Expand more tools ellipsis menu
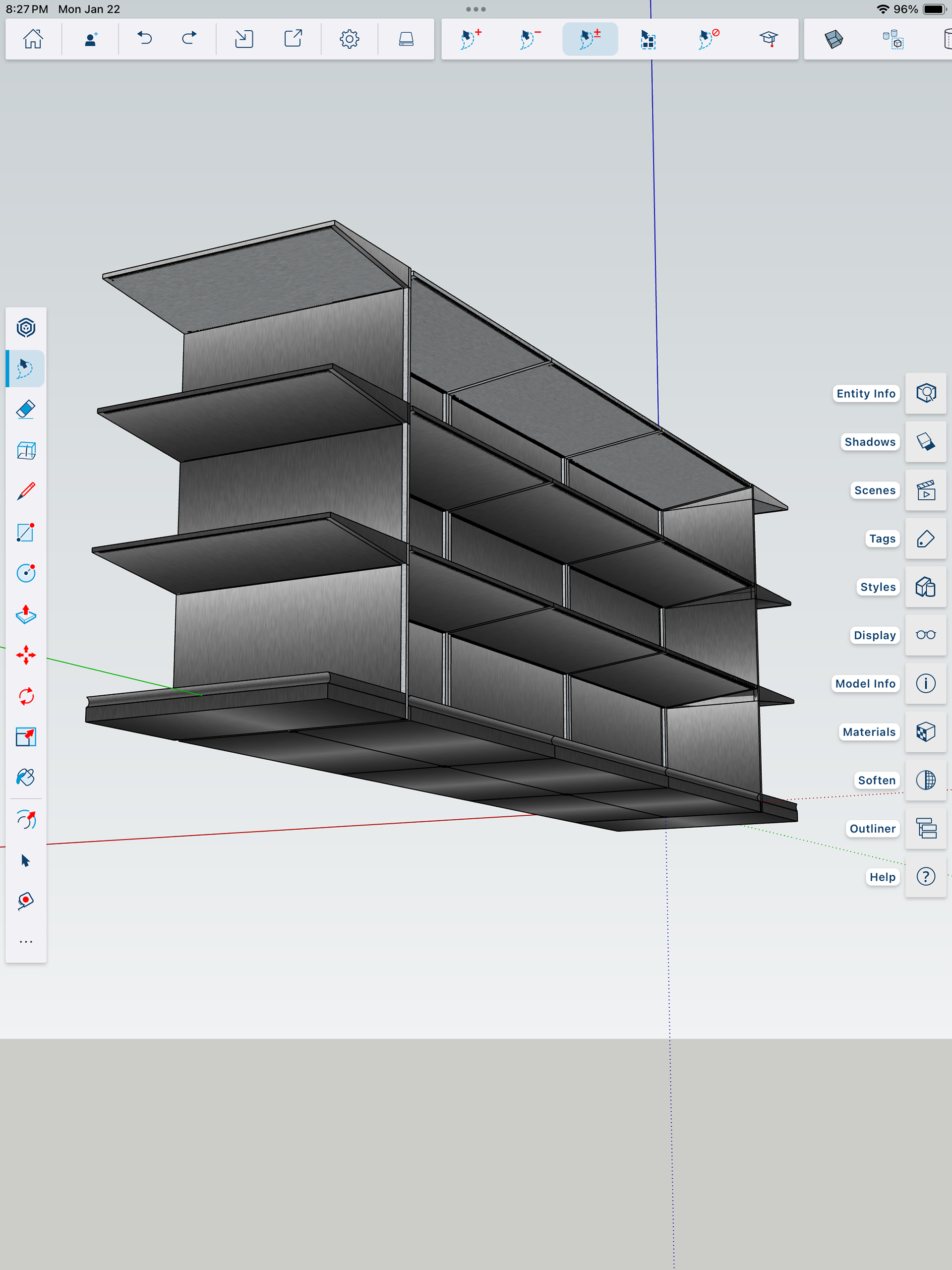 pos(26,942)
